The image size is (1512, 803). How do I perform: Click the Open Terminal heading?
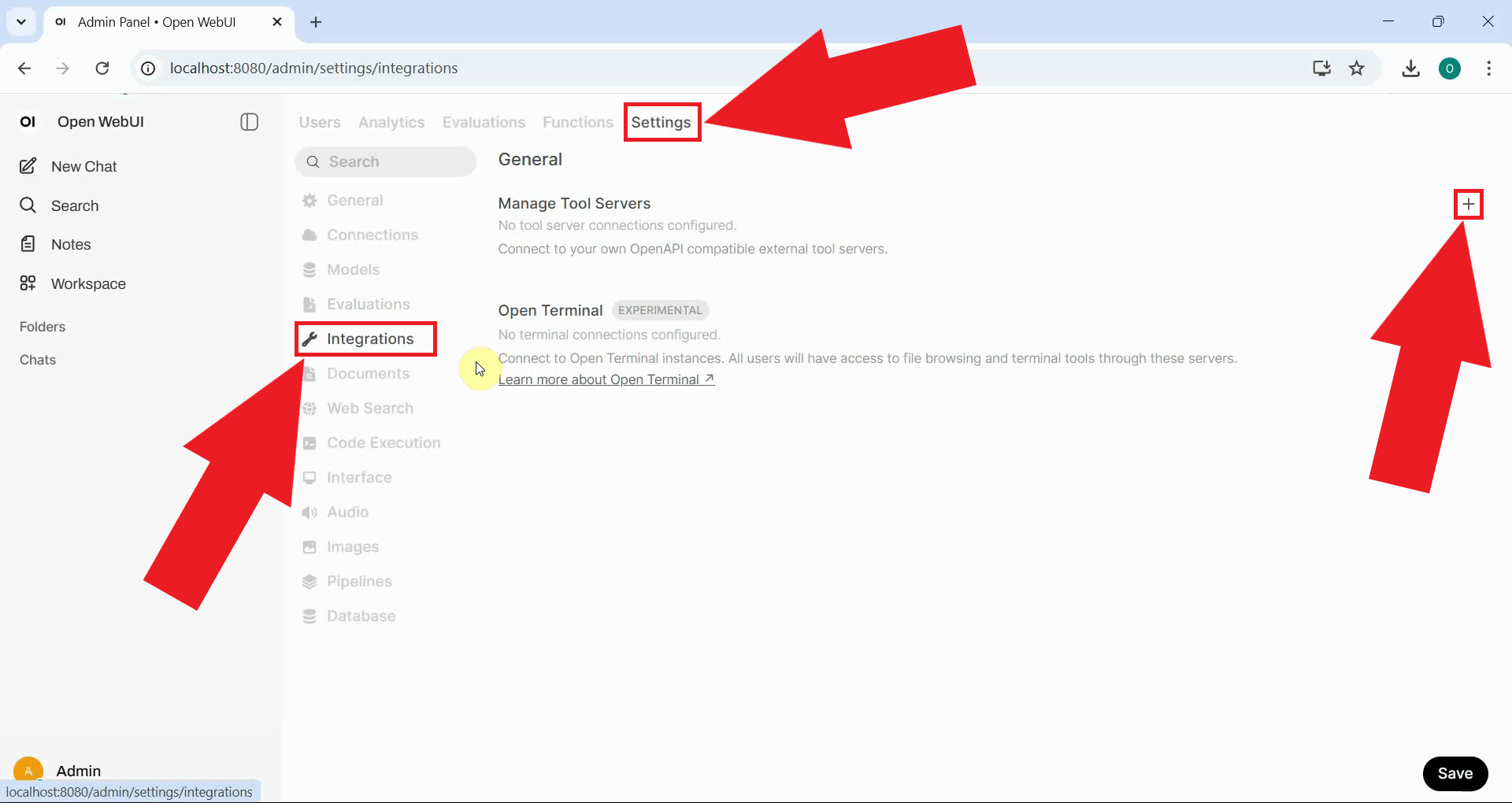(x=550, y=311)
